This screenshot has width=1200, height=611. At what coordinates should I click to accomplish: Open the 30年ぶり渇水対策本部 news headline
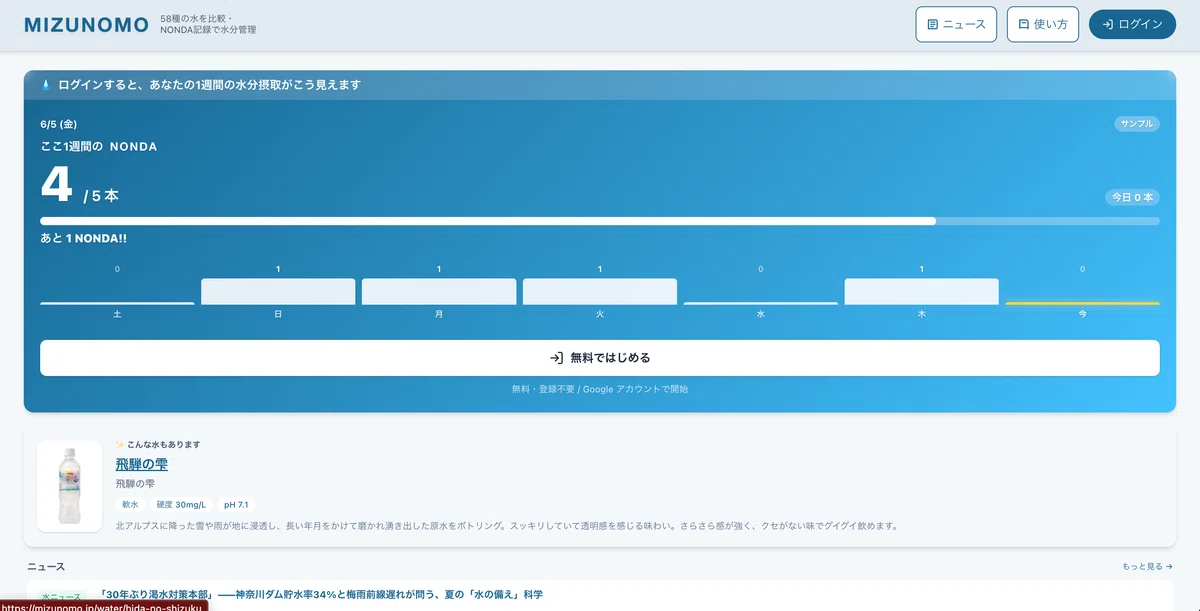point(321,594)
